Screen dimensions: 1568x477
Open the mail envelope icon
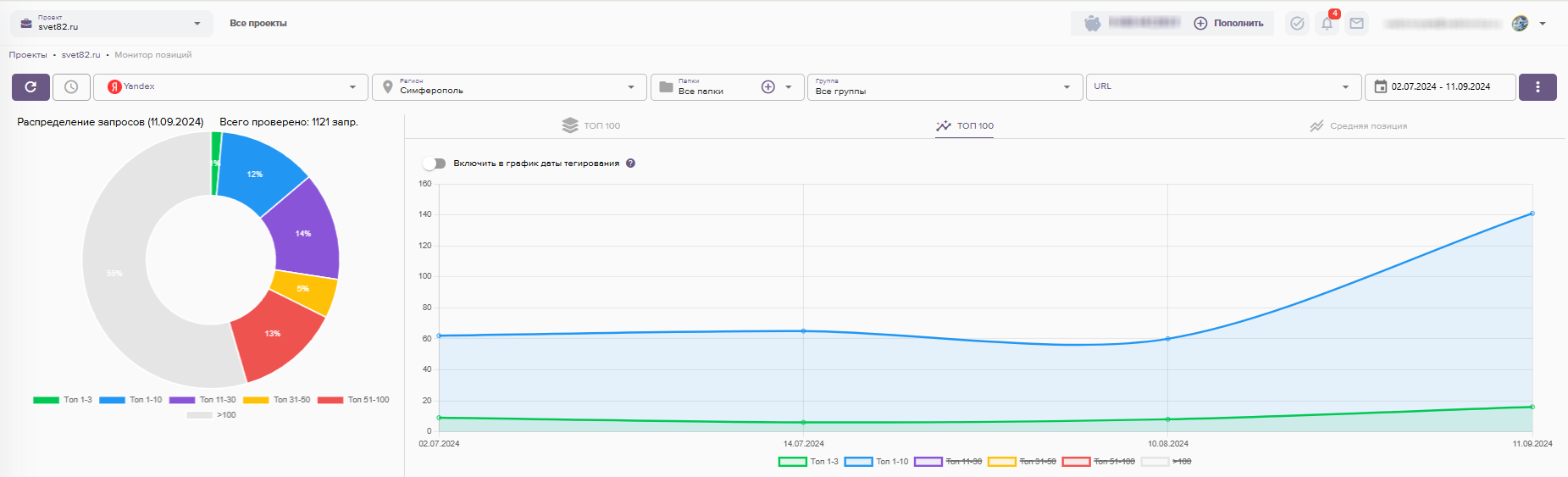click(x=1356, y=24)
